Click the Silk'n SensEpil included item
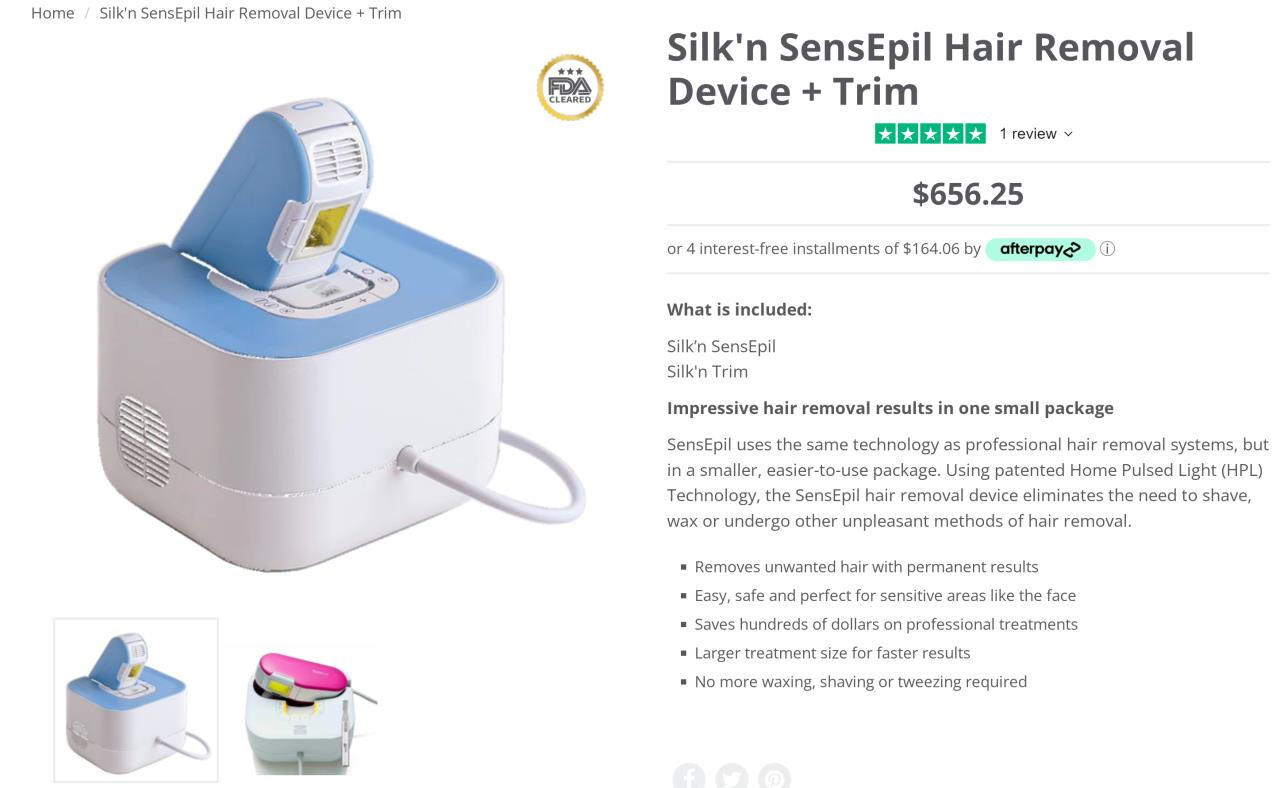This screenshot has height=788, width=1280. [721, 346]
